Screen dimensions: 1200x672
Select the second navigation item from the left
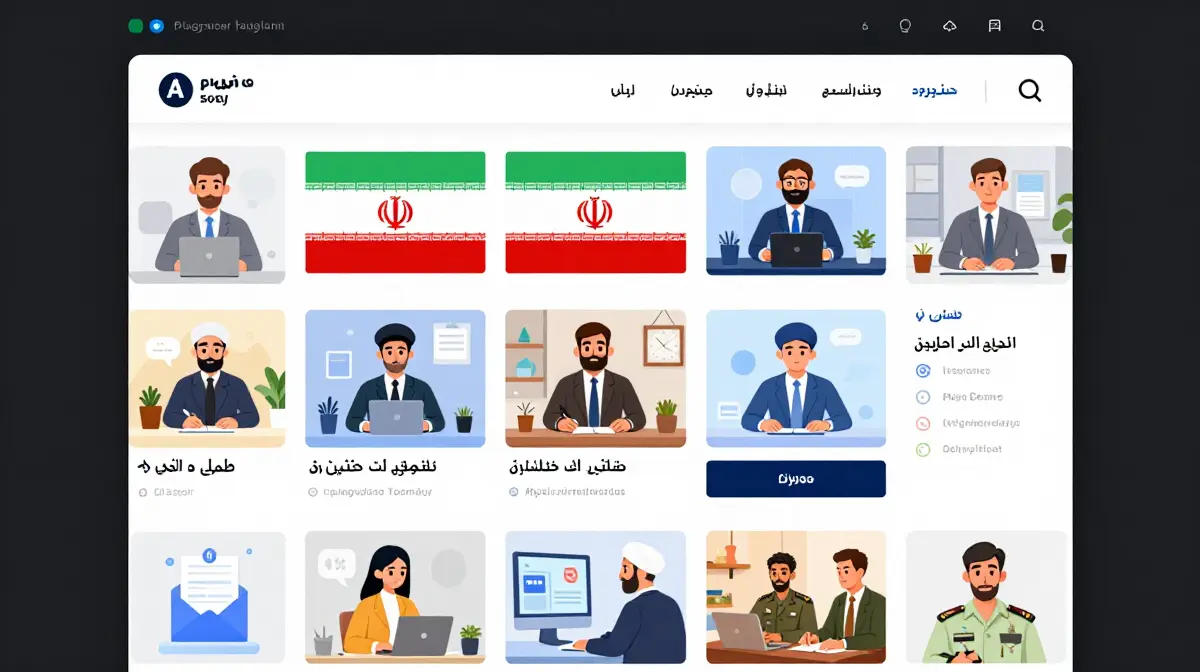point(691,91)
